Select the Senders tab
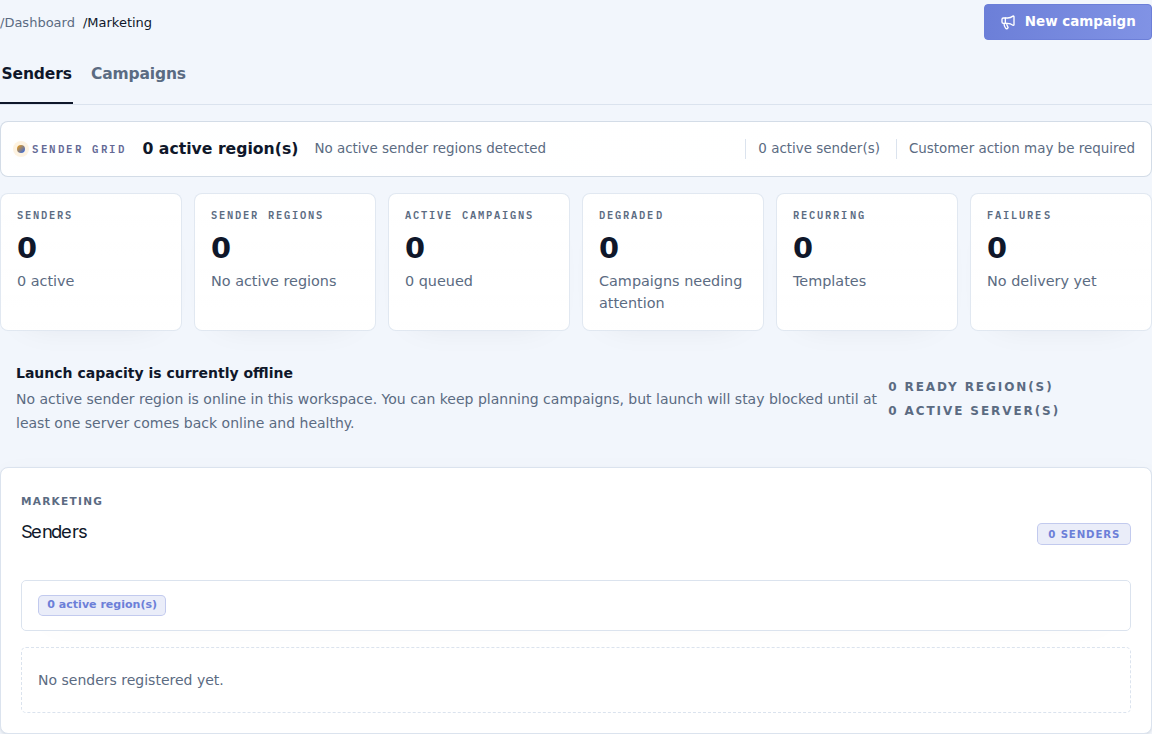This screenshot has height=734, width=1152. click(x=36, y=73)
